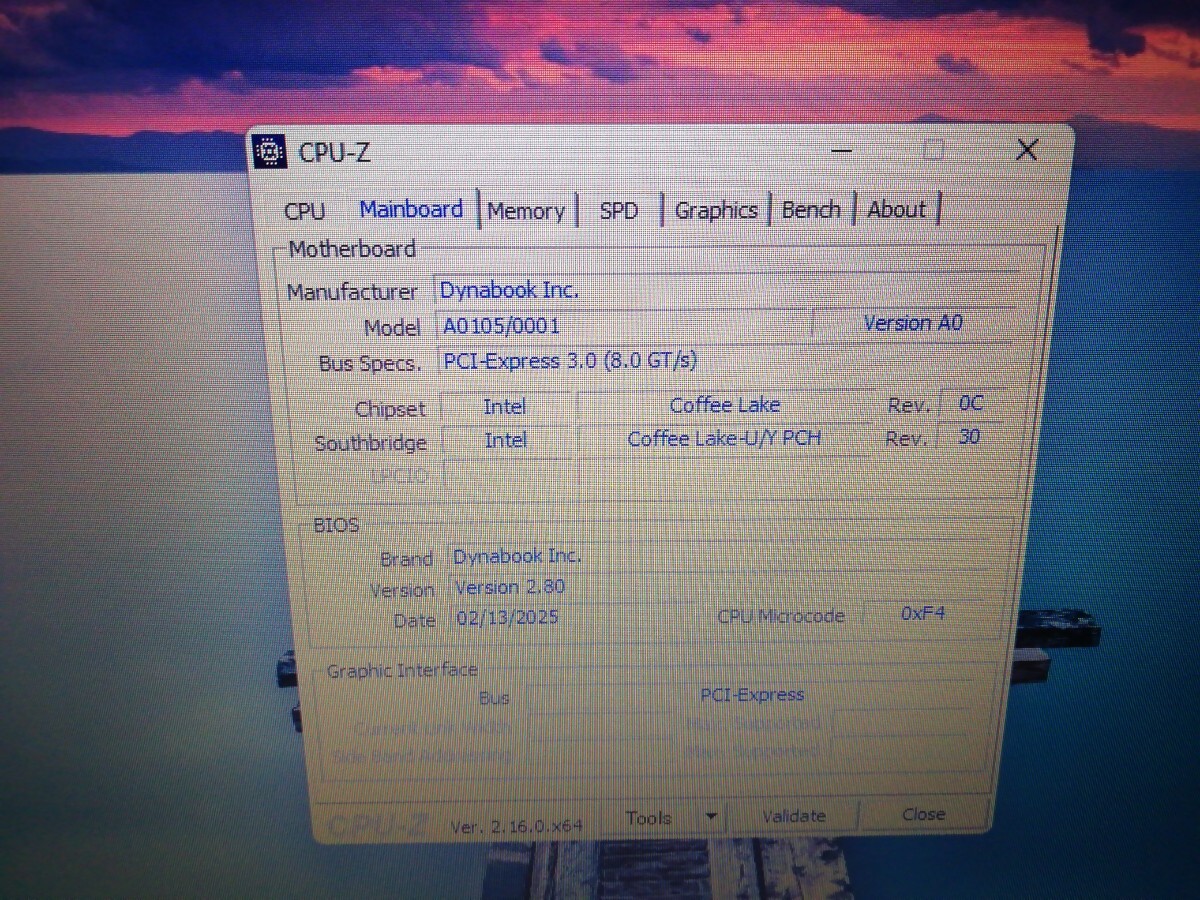
Task: Click the CPU Microcode label
Action: pyautogui.click(x=781, y=617)
